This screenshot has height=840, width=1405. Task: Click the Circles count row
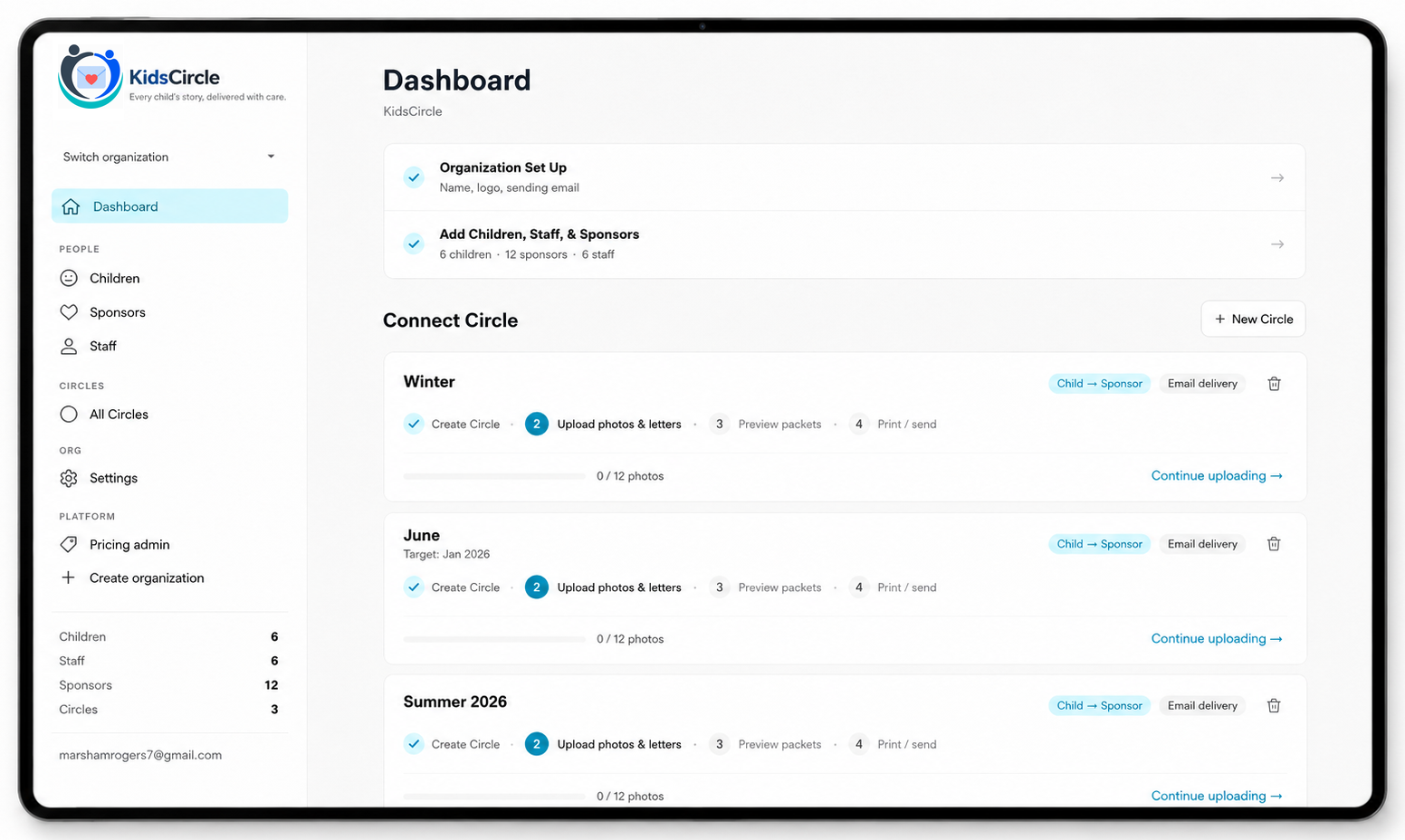click(x=169, y=710)
